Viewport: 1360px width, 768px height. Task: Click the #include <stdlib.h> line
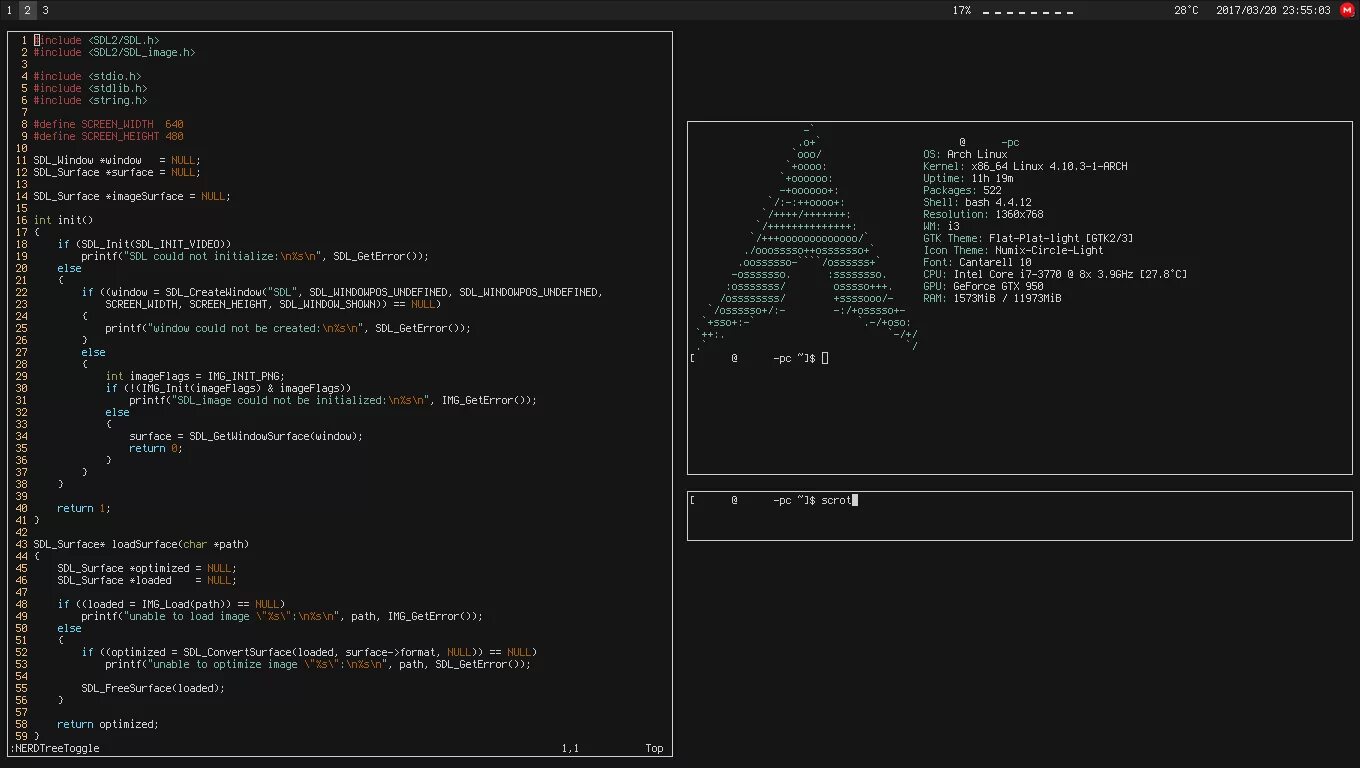tap(90, 88)
